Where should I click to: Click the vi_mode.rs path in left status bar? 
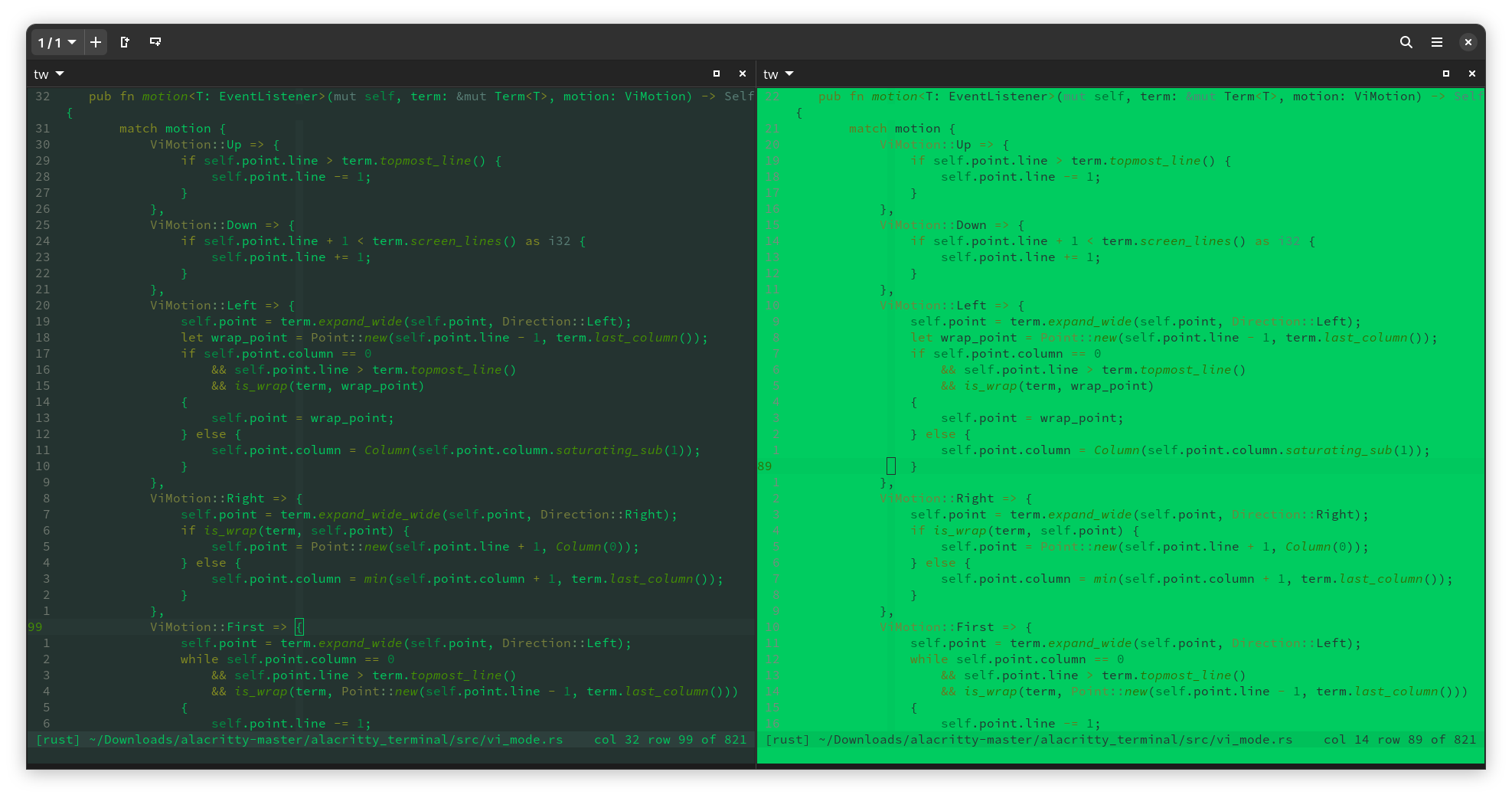pyautogui.click(x=325, y=739)
